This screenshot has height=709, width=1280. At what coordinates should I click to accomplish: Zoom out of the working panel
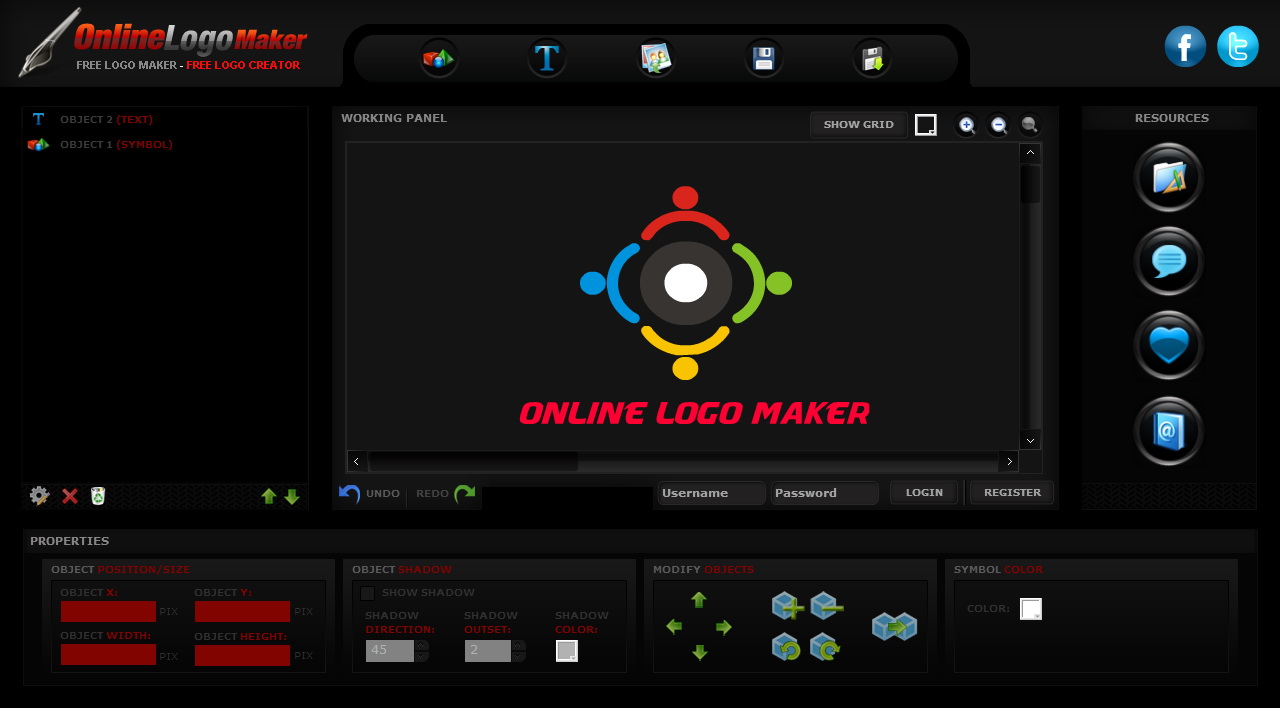click(998, 125)
